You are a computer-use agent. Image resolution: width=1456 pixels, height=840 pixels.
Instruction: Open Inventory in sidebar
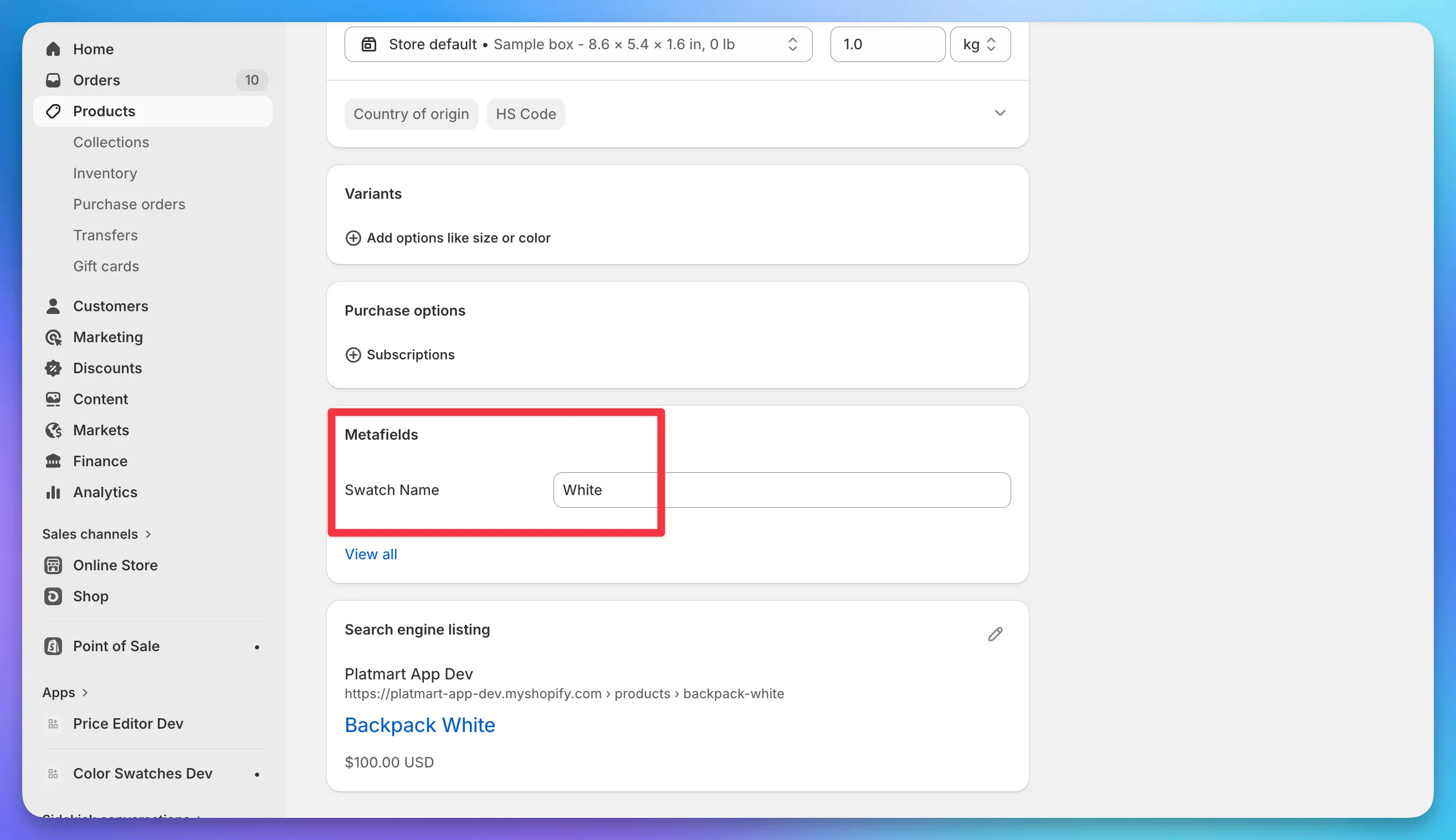click(105, 174)
